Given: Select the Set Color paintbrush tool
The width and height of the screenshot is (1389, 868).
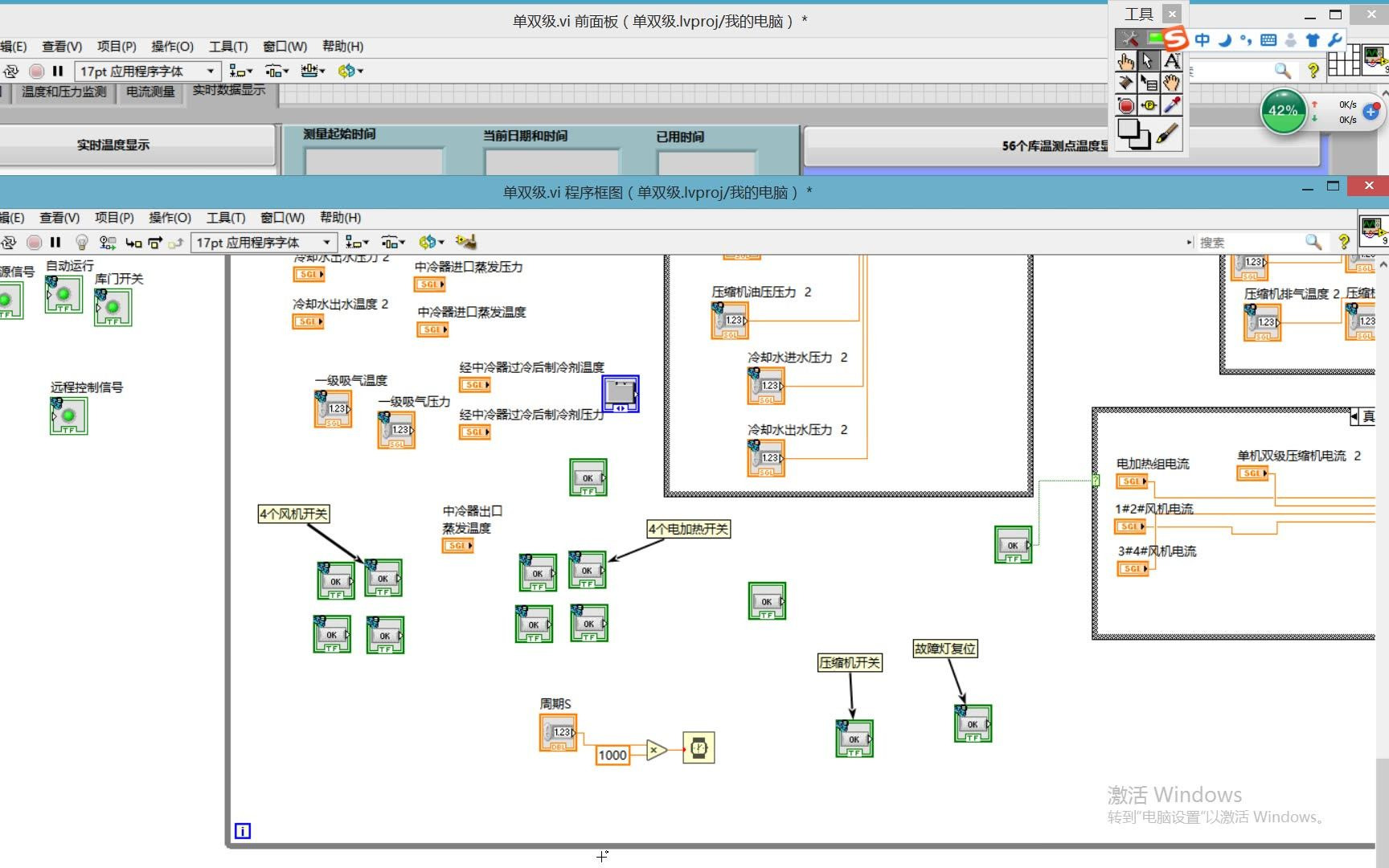Looking at the screenshot, I should [1168, 133].
